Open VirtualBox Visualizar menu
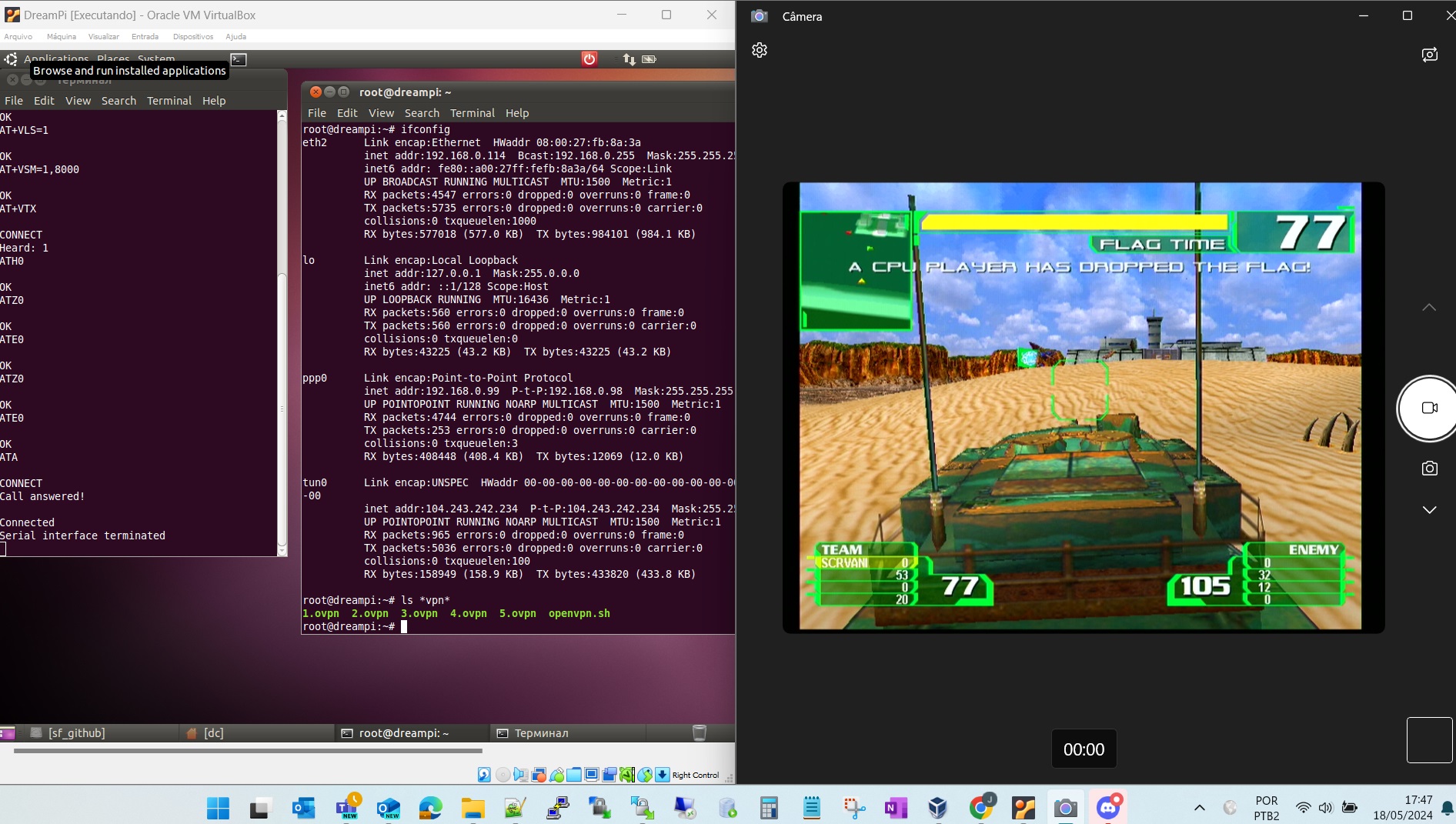1456x824 pixels. 104,36
